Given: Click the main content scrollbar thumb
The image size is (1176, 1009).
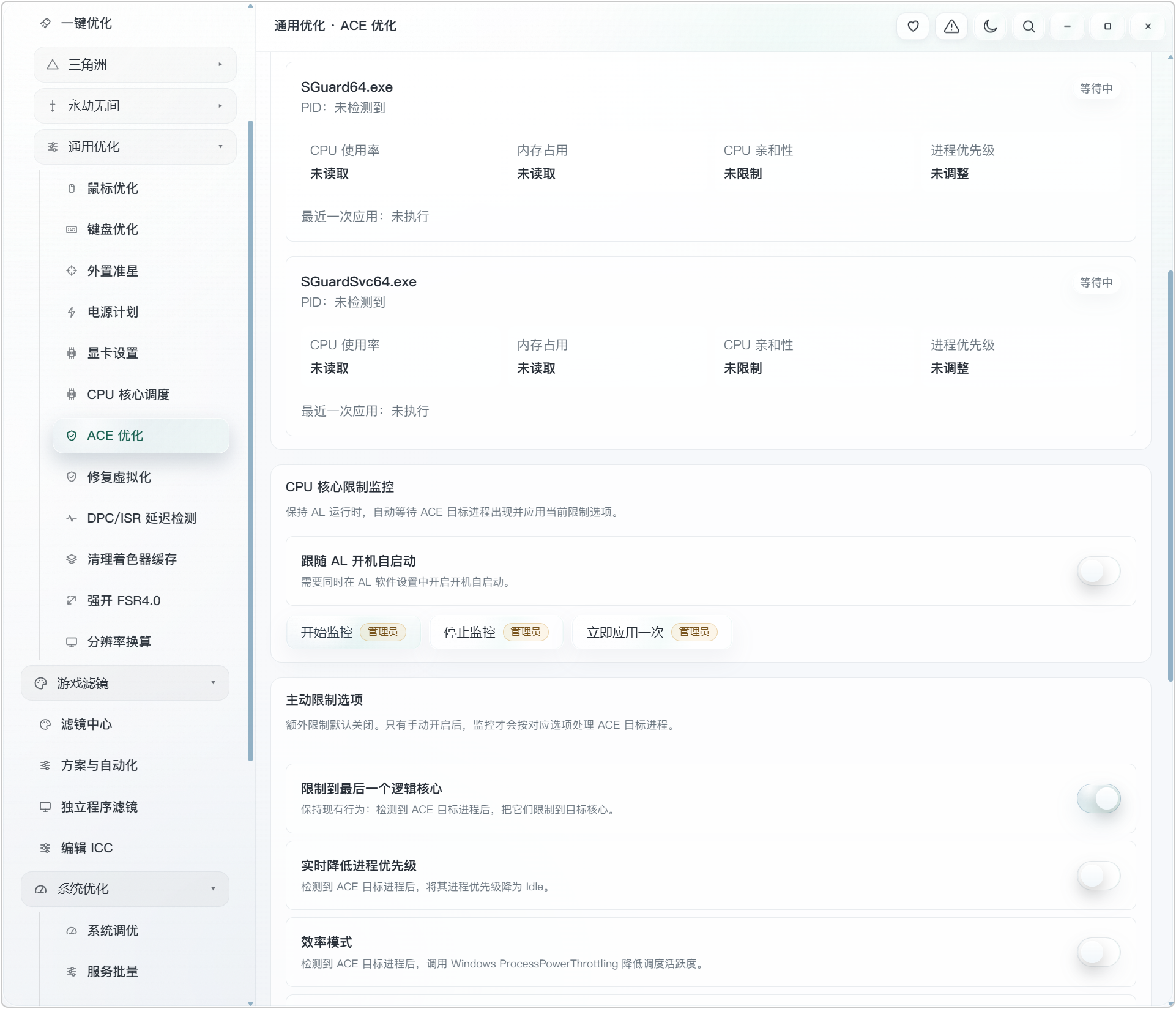Looking at the screenshot, I should pos(1170,476).
